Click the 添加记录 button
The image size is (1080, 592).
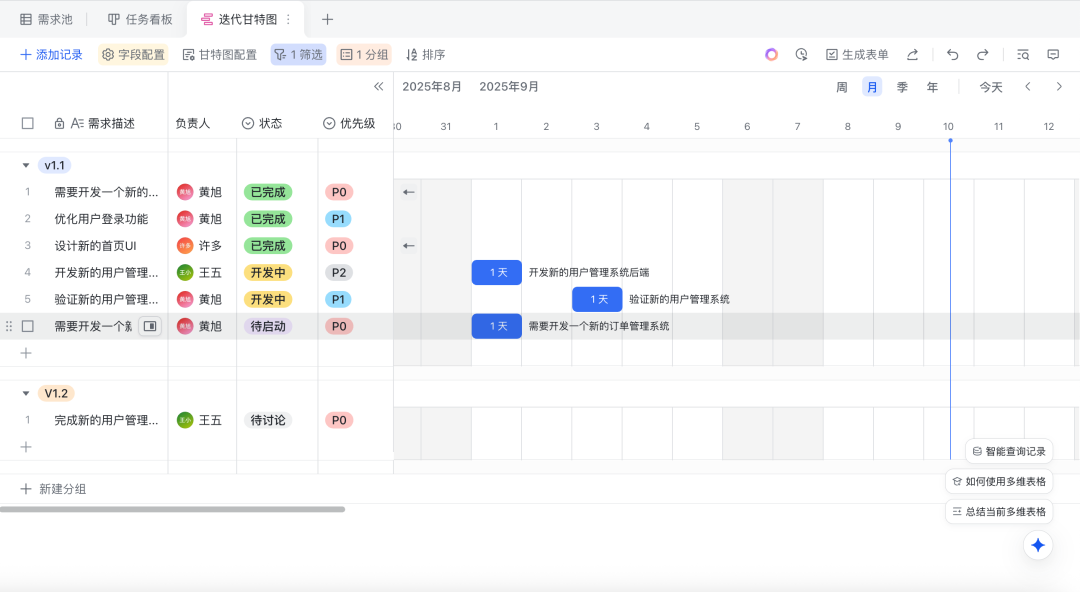pos(51,55)
